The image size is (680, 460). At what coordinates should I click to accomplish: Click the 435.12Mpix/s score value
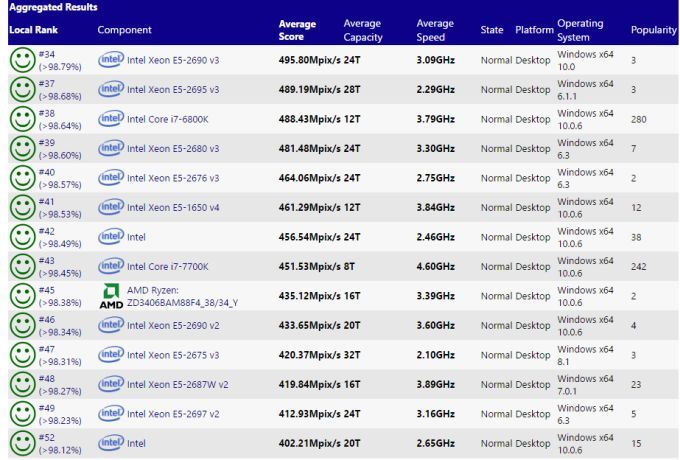(x=310, y=296)
